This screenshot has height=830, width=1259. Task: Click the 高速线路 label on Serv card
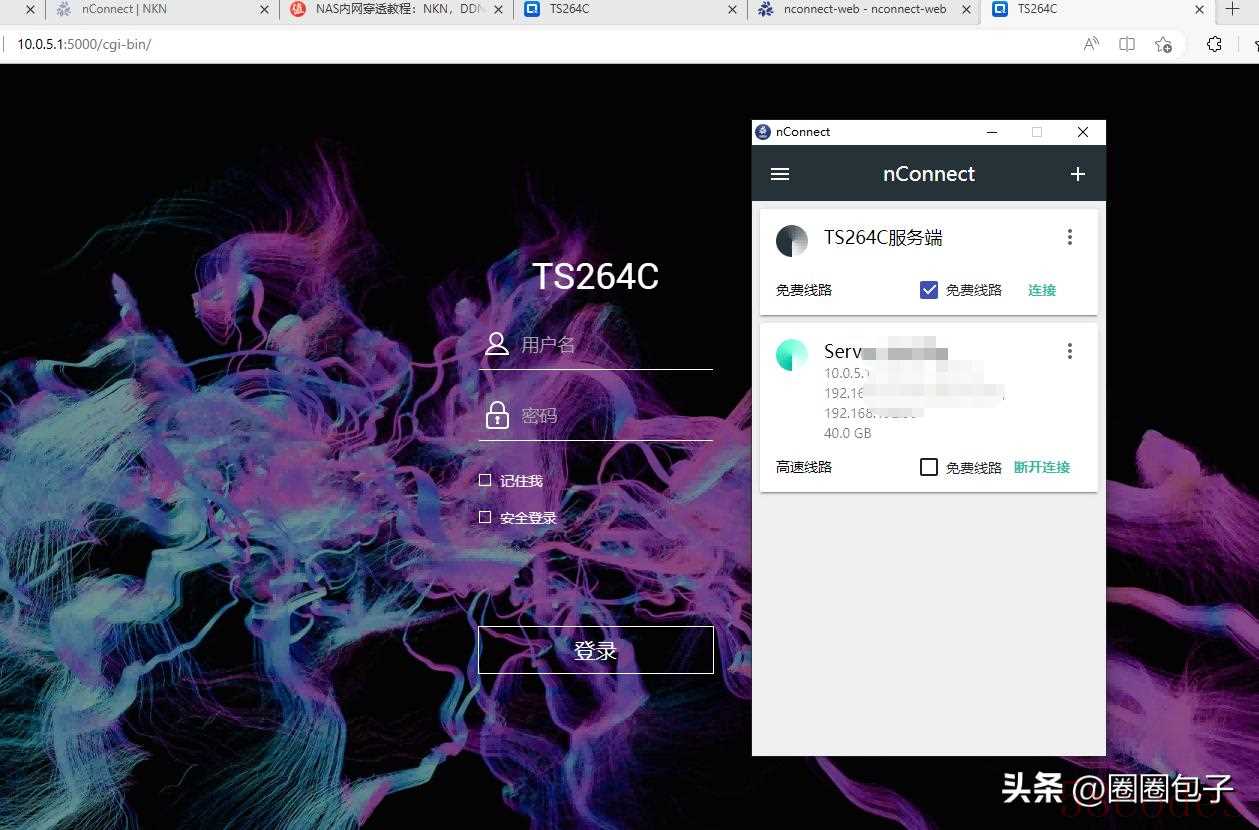[804, 467]
